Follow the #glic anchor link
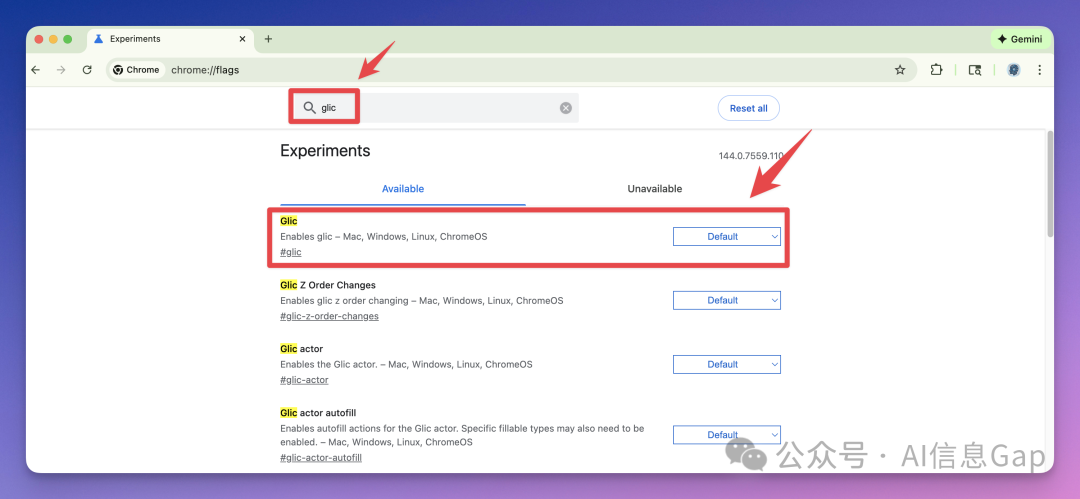This screenshot has height=499, width=1080. (x=291, y=252)
